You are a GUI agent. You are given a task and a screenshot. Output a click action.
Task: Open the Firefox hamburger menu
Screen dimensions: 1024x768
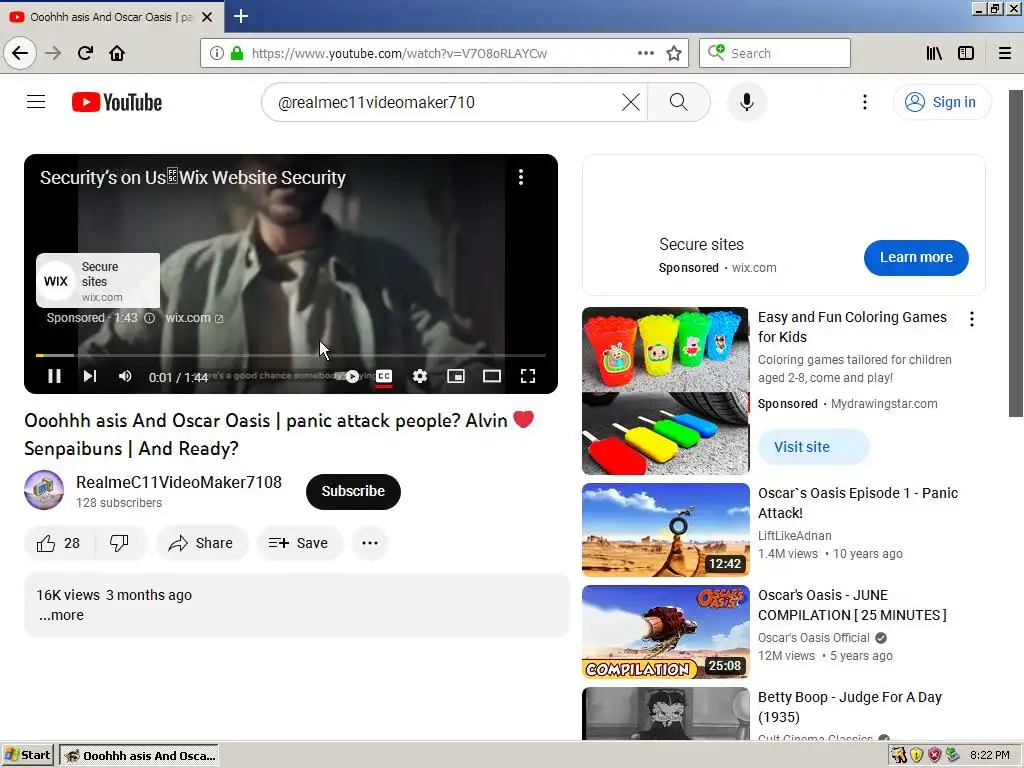[1005, 53]
